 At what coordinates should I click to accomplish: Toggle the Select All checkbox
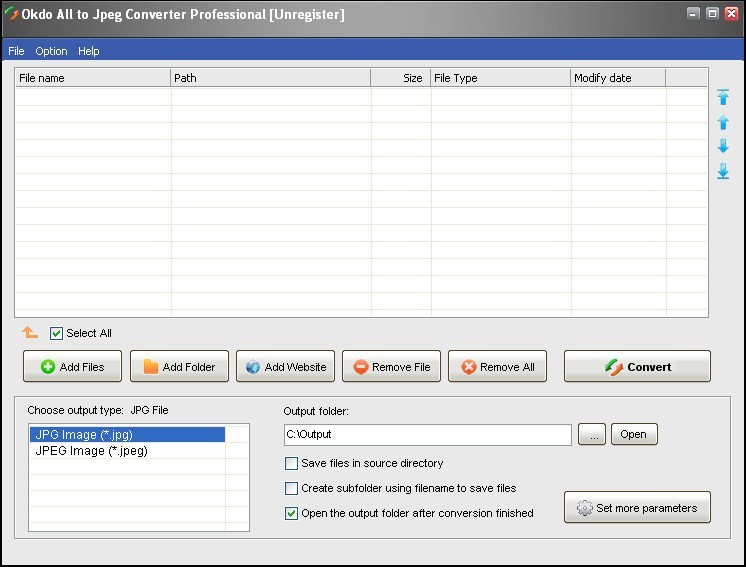point(56,333)
